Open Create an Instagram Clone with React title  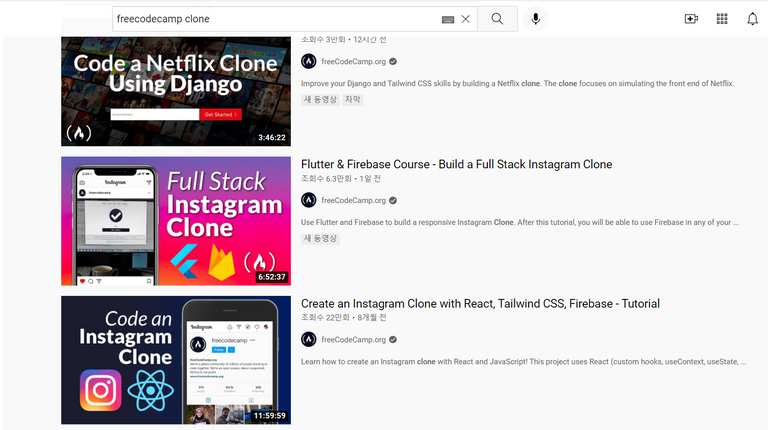tap(480, 304)
